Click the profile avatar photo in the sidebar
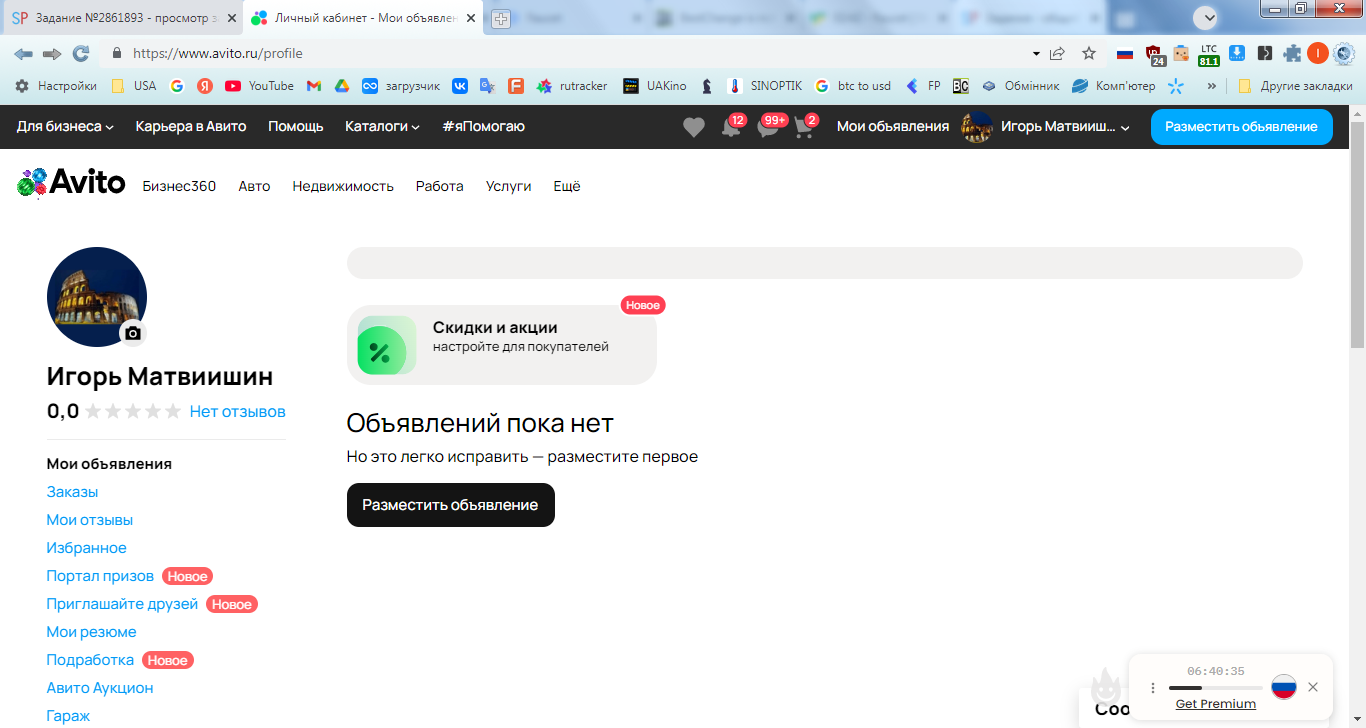This screenshot has width=1366, height=728. 97,297
